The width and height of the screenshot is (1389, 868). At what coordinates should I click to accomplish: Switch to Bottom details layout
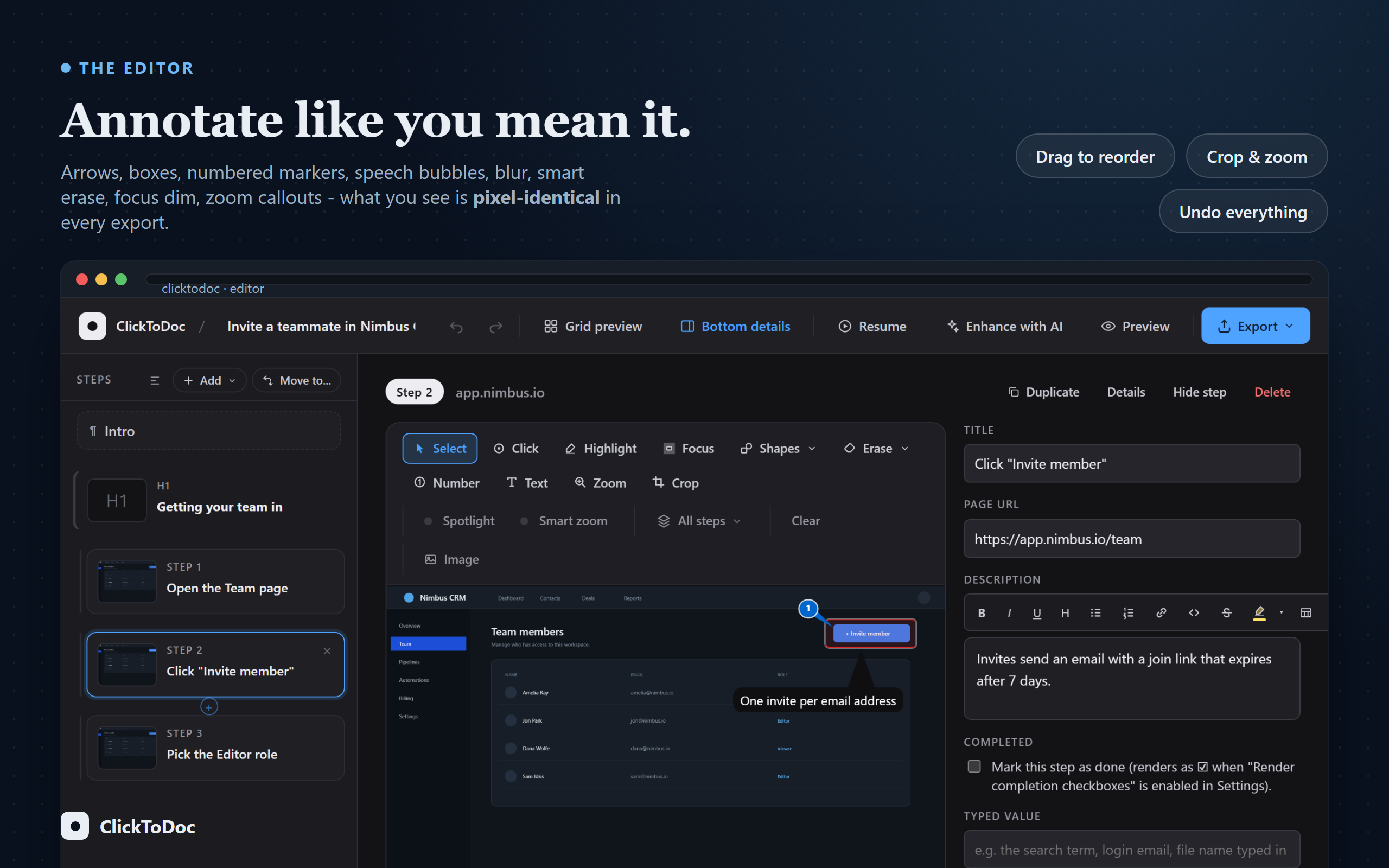click(735, 326)
